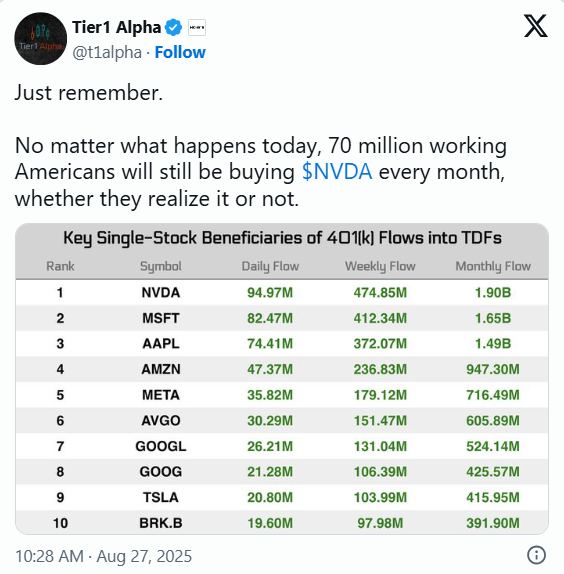Click the Symbol column header
The width and height of the screenshot is (564, 574).
click(x=161, y=266)
